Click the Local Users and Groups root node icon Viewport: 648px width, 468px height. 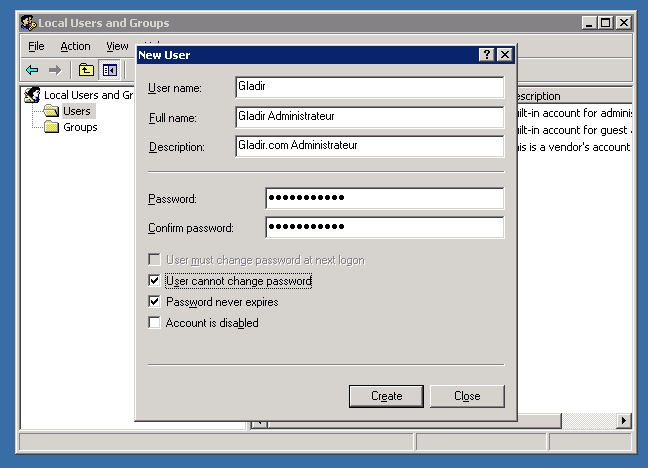point(32,95)
